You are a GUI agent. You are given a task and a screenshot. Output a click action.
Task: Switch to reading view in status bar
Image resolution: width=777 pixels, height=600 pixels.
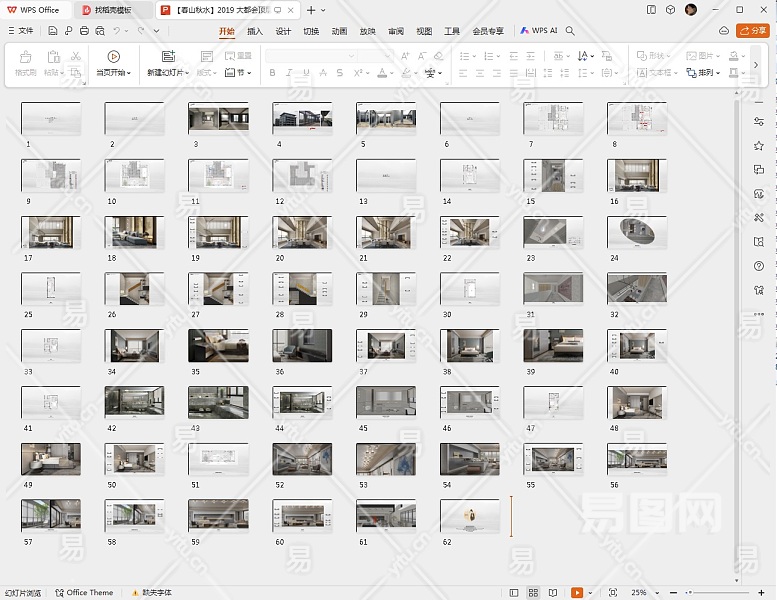[x=553, y=593]
